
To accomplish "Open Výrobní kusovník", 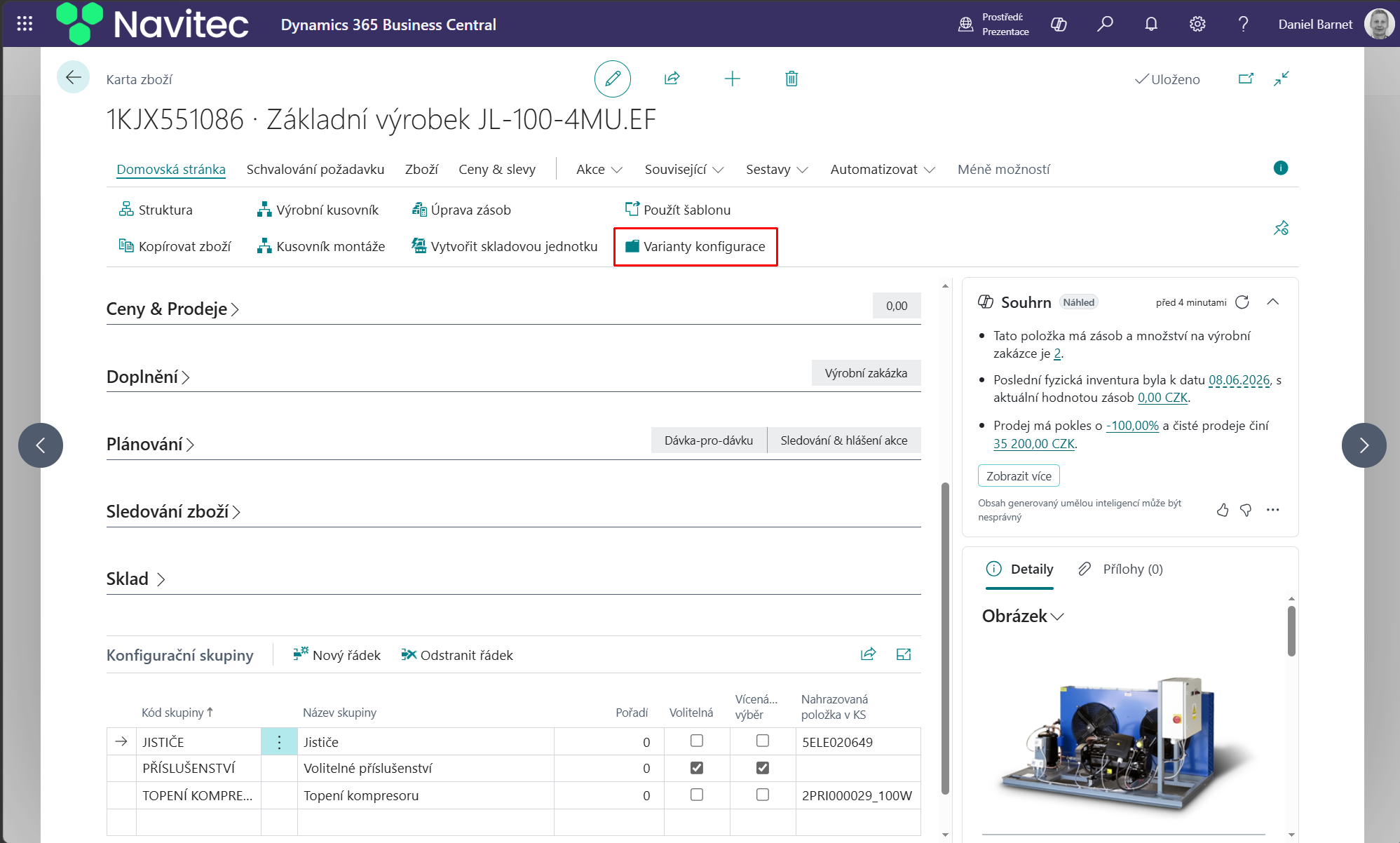I will 318,210.
